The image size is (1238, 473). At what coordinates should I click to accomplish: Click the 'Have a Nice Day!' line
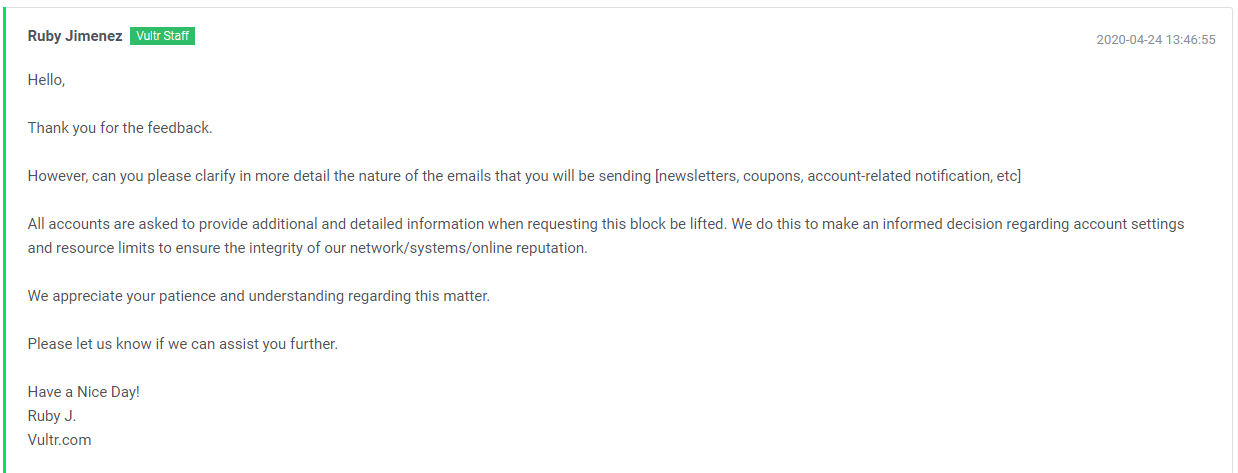pos(84,392)
